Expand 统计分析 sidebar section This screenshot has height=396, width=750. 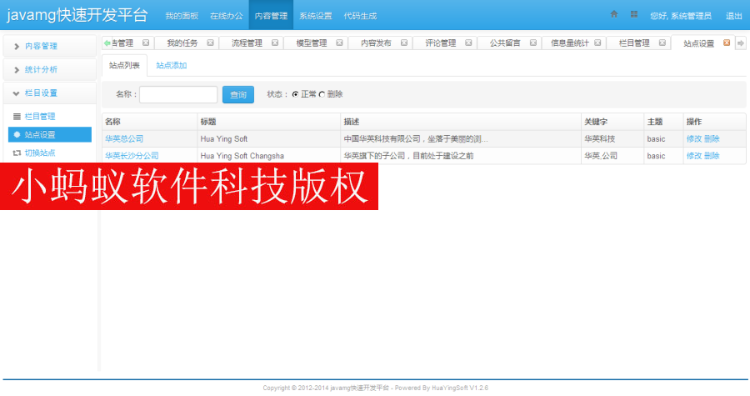tap(50, 69)
